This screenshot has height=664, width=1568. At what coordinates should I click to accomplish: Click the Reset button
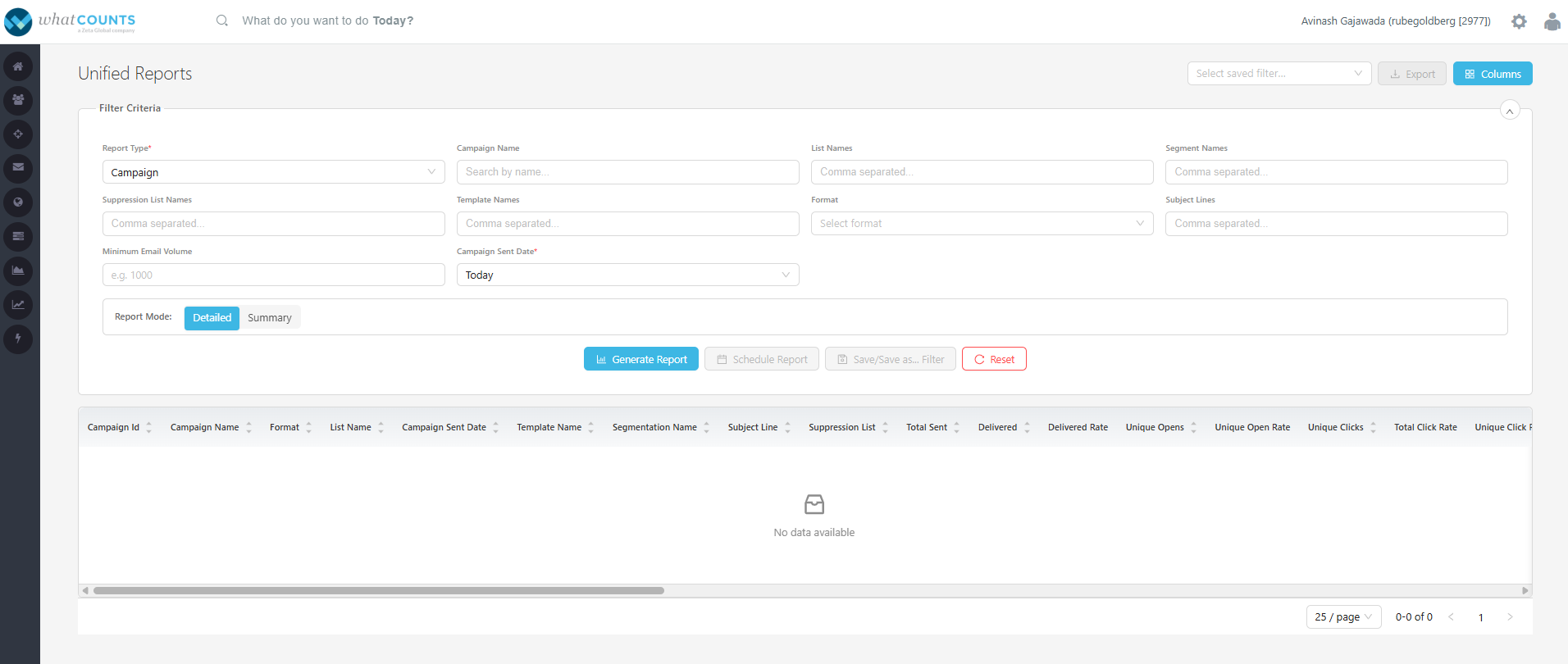coord(994,359)
